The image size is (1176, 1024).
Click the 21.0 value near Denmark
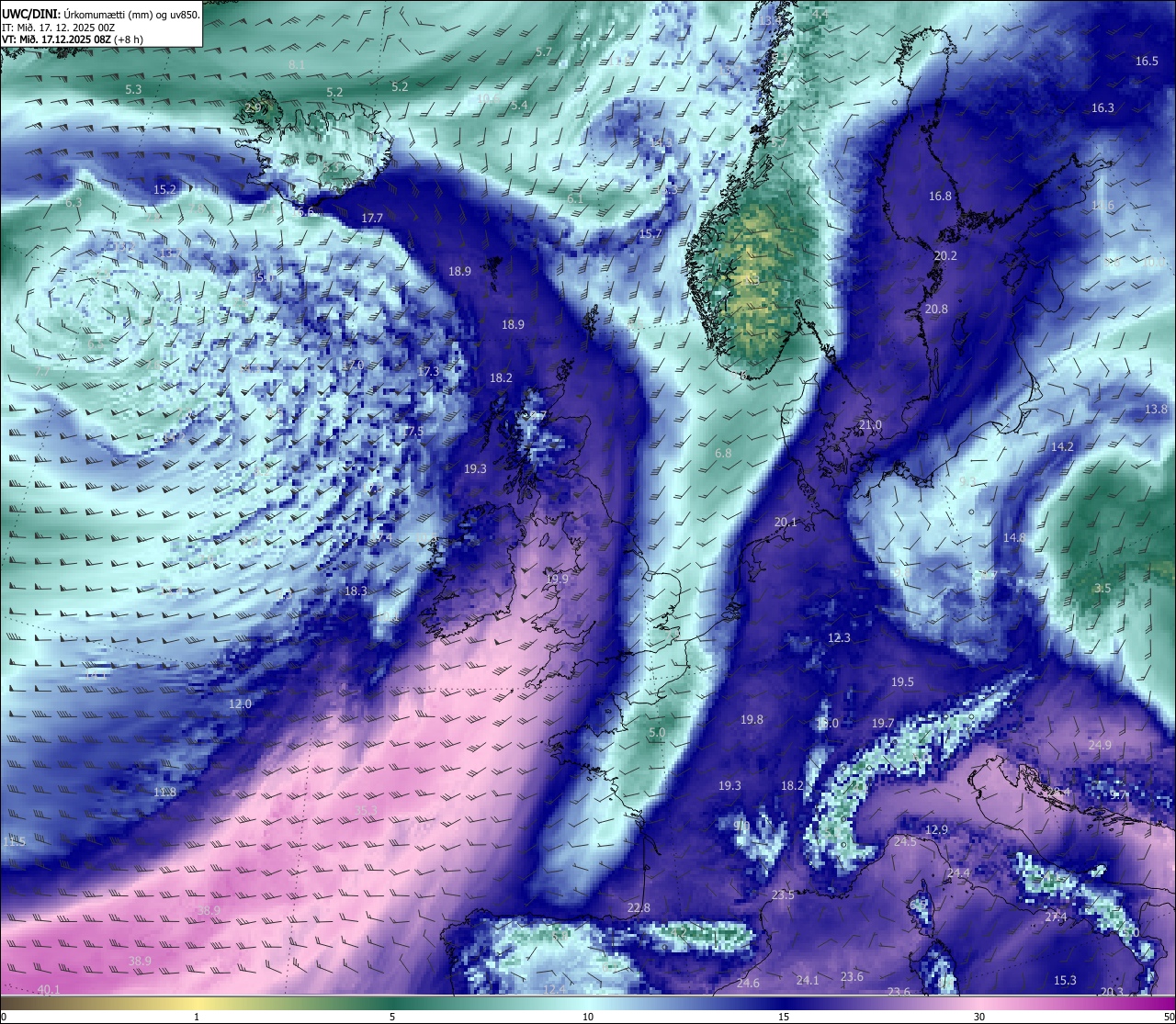[x=870, y=424]
